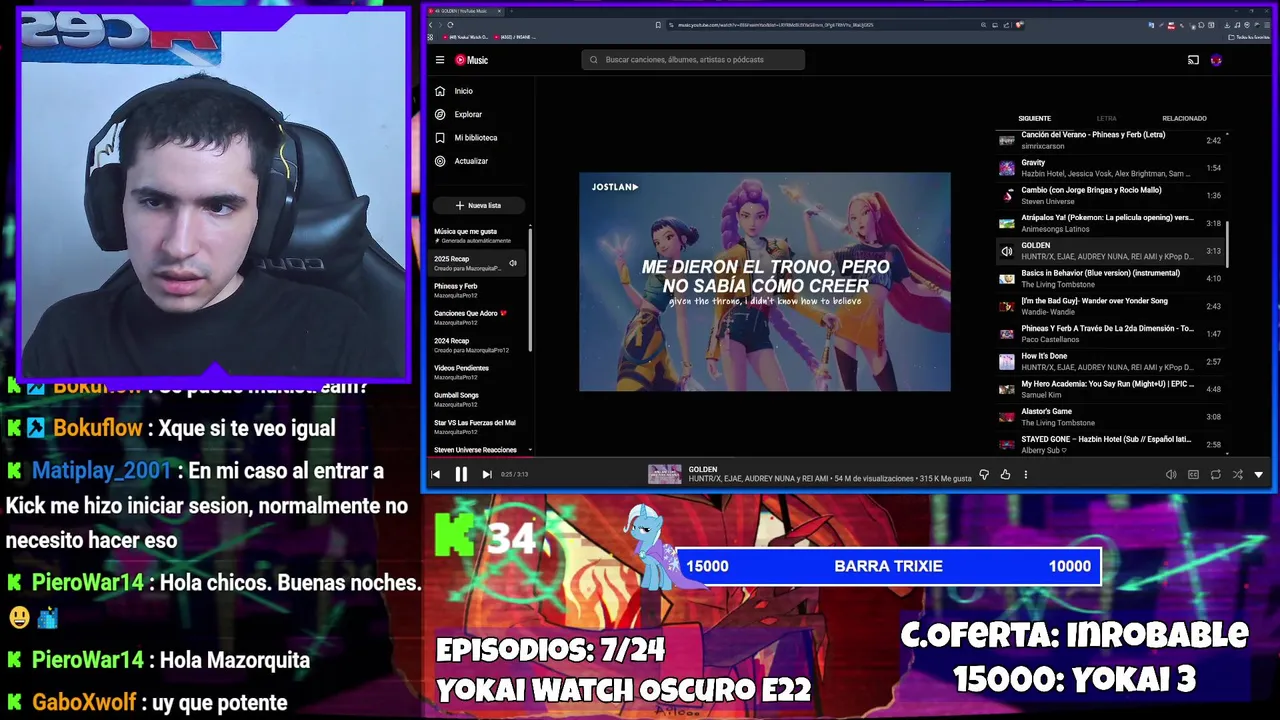Click the now-playing speaker icon beside GOLDEN
Screen dimensions: 1280x720
pyautogui.click(x=1006, y=251)
